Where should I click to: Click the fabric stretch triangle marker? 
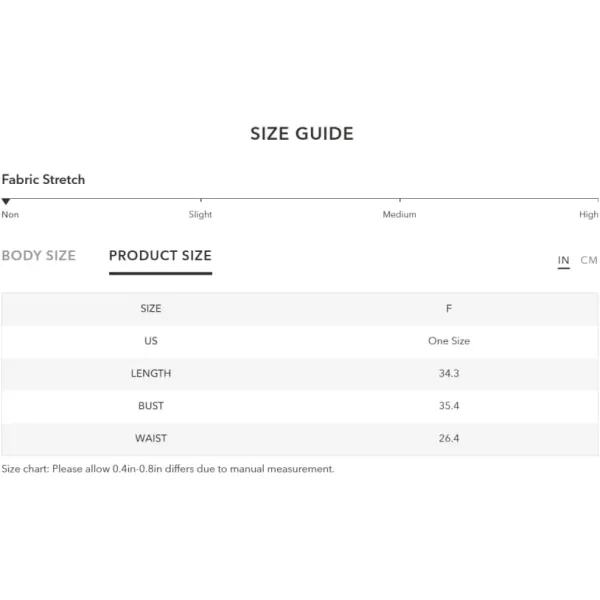6,202
